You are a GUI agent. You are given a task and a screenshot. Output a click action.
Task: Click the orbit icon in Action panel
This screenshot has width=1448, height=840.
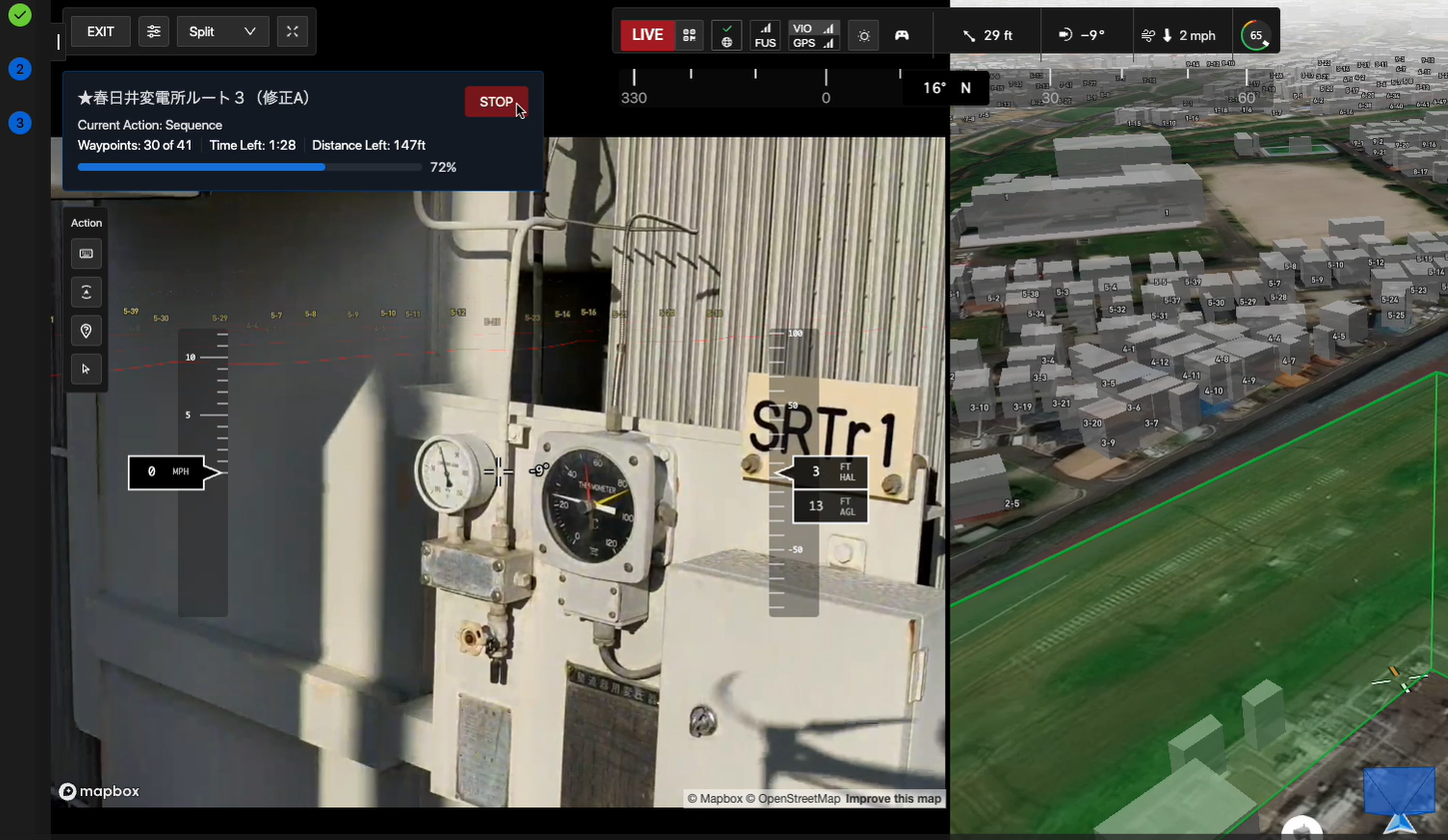click(86, 292)
